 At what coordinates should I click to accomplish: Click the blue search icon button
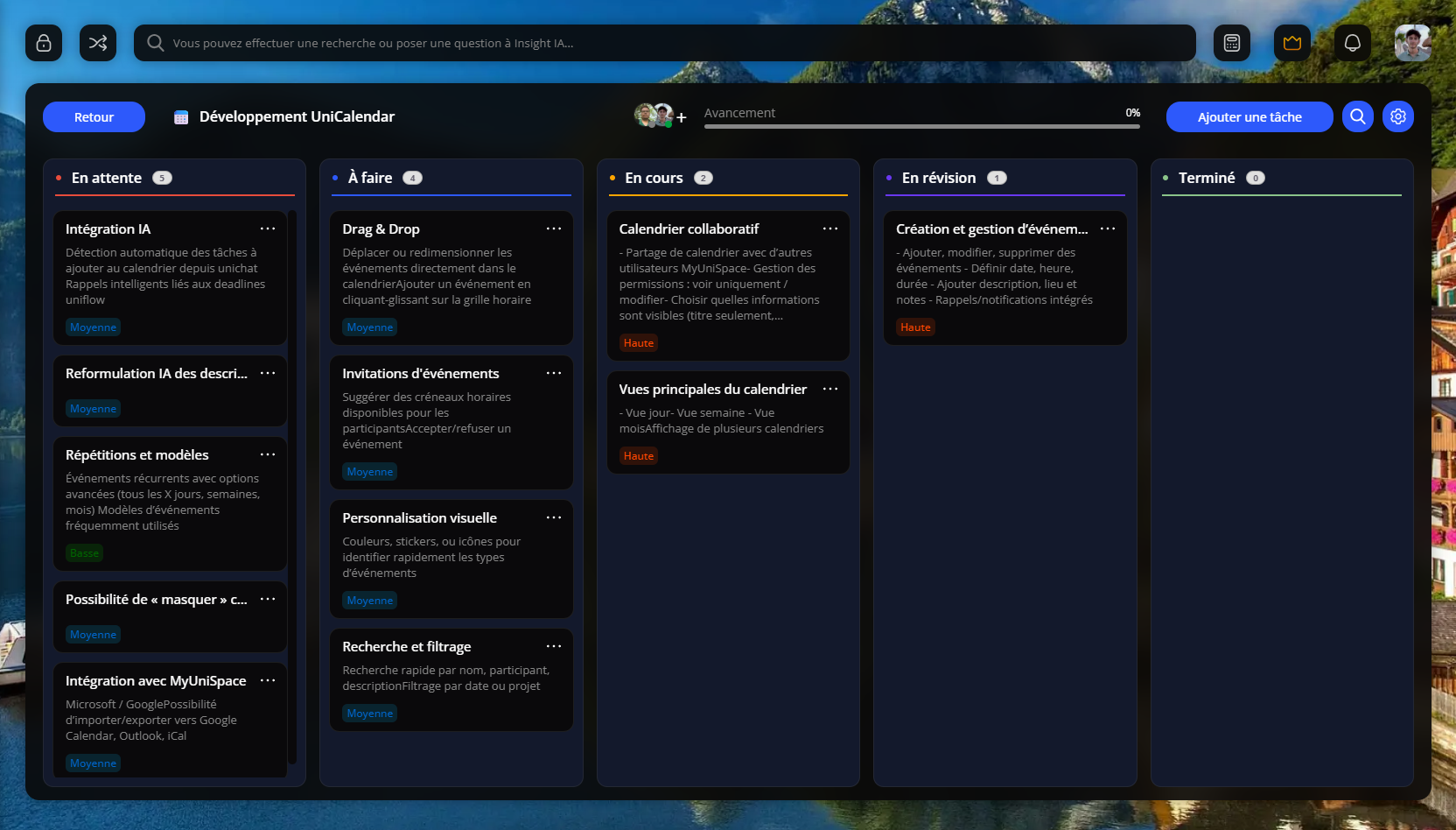[1358, 116]
